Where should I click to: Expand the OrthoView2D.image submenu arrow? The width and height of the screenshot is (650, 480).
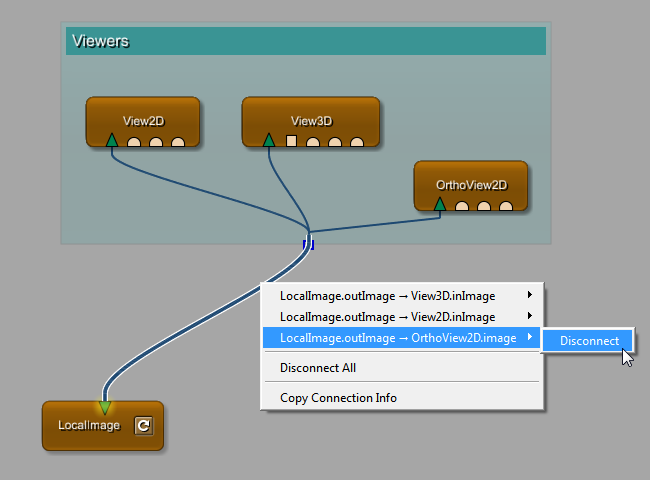tap(530, 338)
